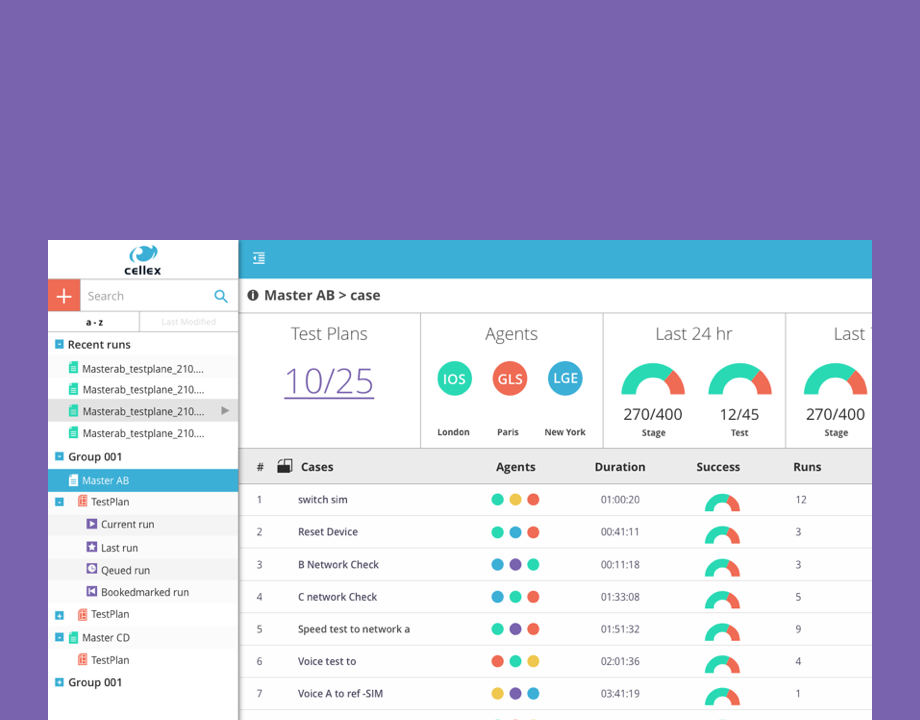
Task: Switch sorting to Last Modified
Action: (189, 321)
